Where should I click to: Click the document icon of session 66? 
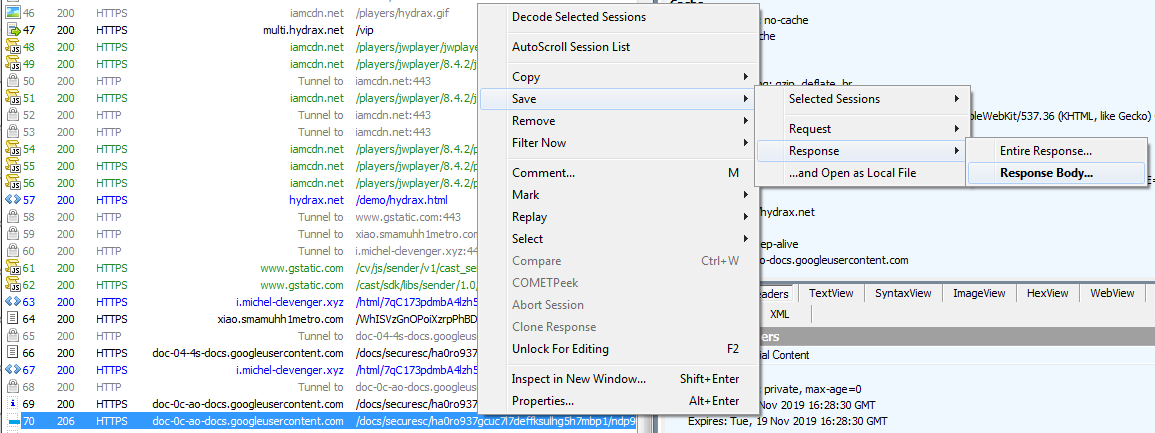tap(13, 353)
